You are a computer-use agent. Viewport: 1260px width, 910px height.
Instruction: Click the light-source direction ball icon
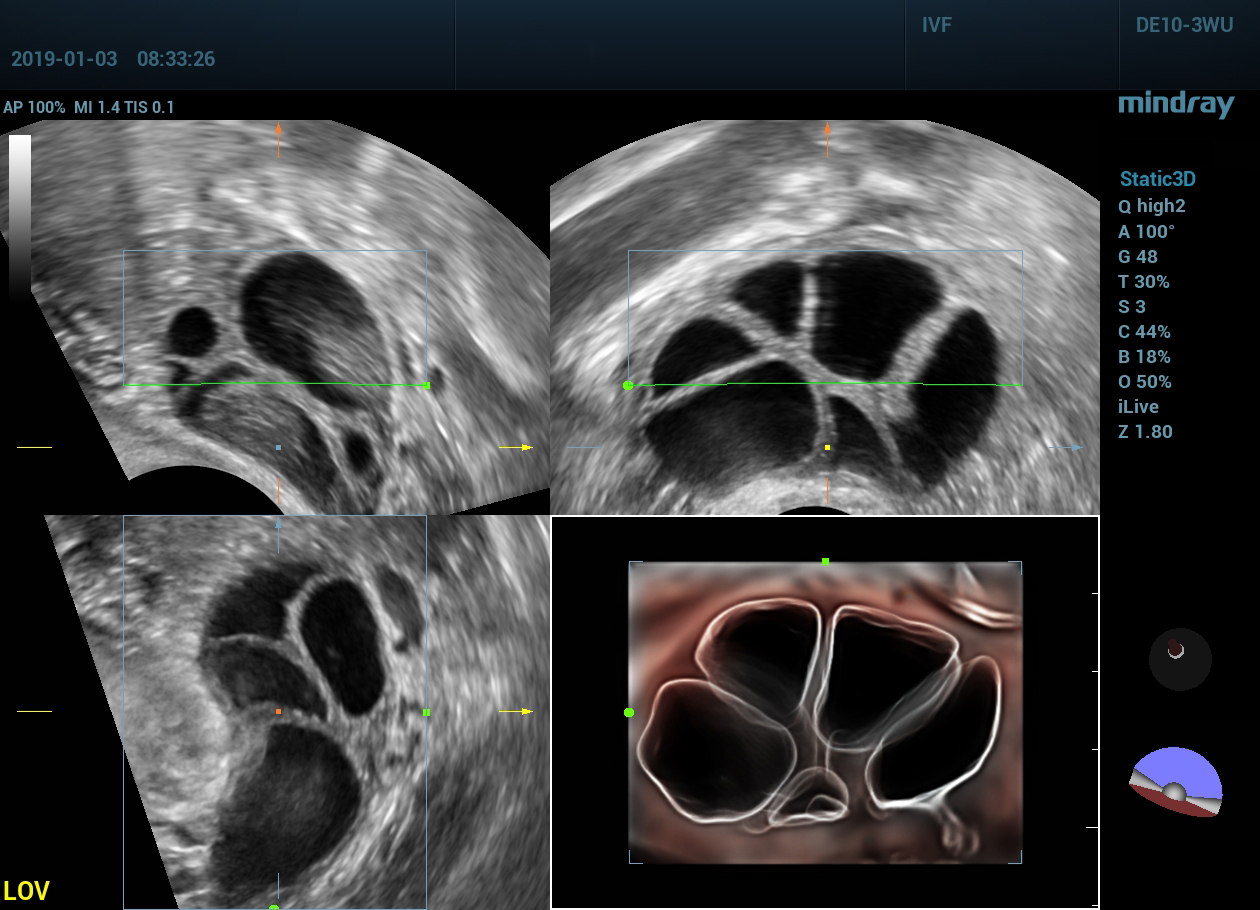click(1180, 659)
